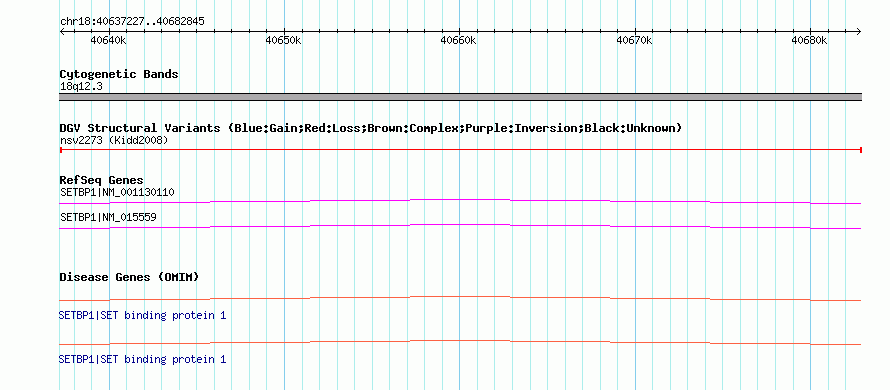The height and width of the screenshot is (390, 890).
Task: Click the 40660k ruler tick label
Action: tap(459, 41)
